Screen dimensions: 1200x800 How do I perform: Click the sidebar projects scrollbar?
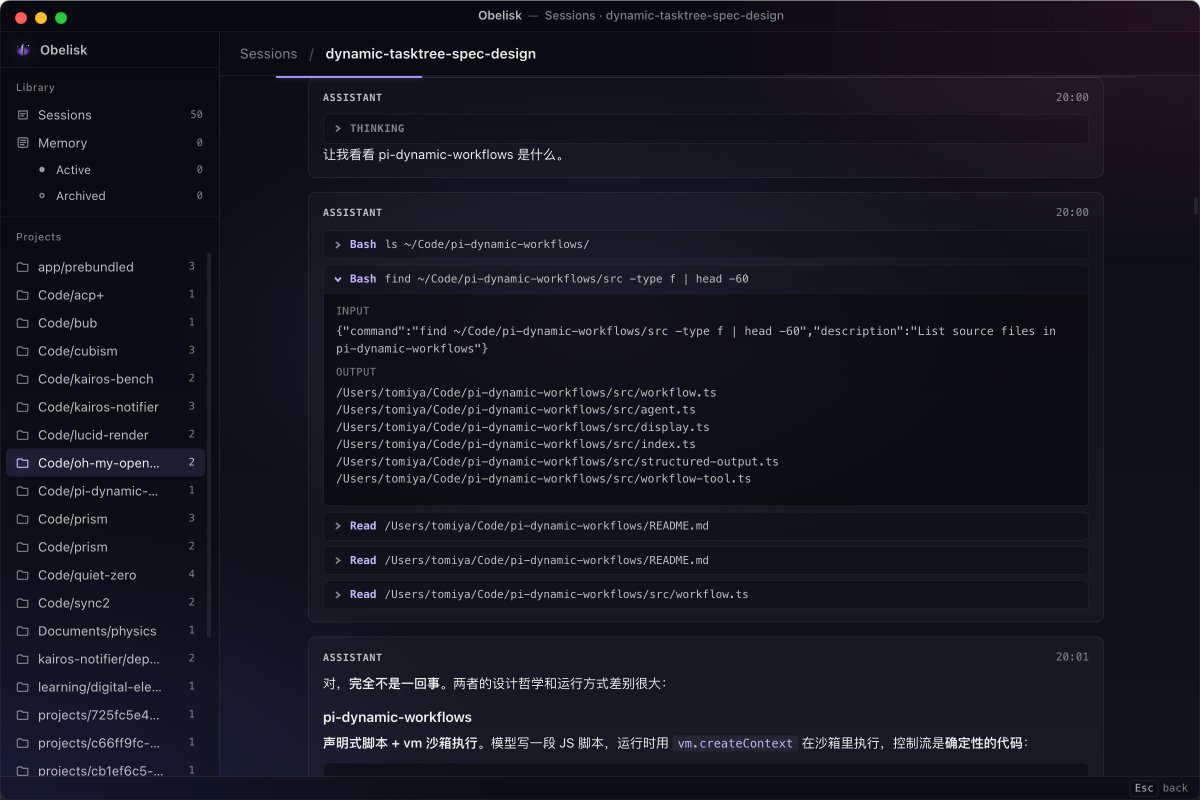(x=209, y=445)
